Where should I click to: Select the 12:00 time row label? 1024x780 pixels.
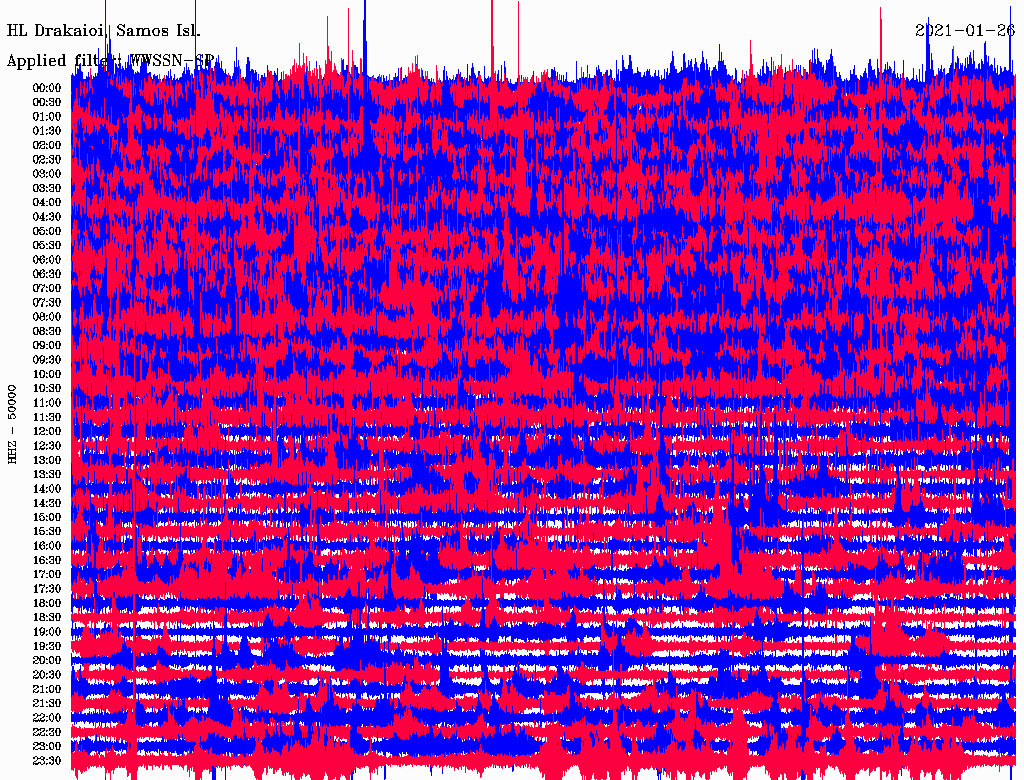[x=47, y=431]
